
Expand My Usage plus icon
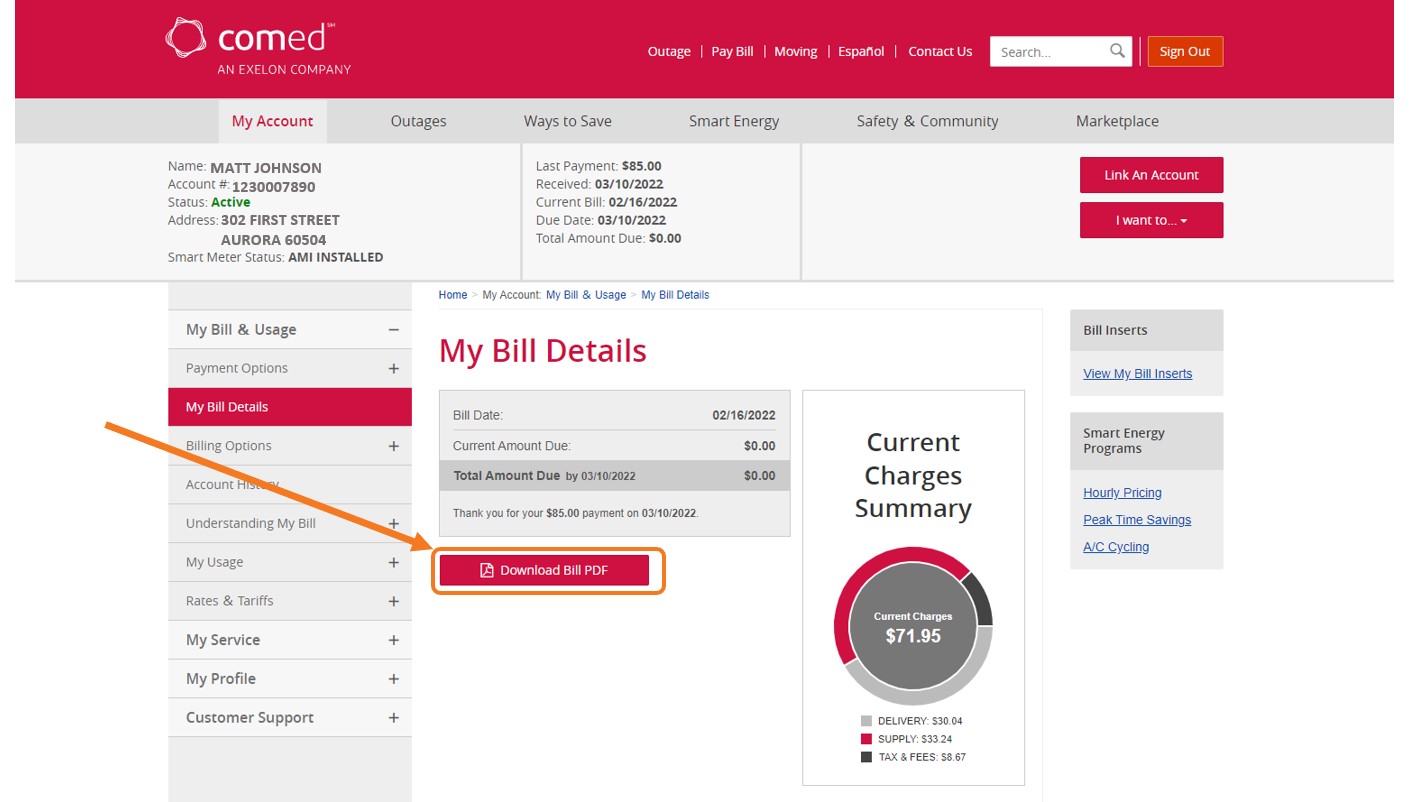point(393,563)
